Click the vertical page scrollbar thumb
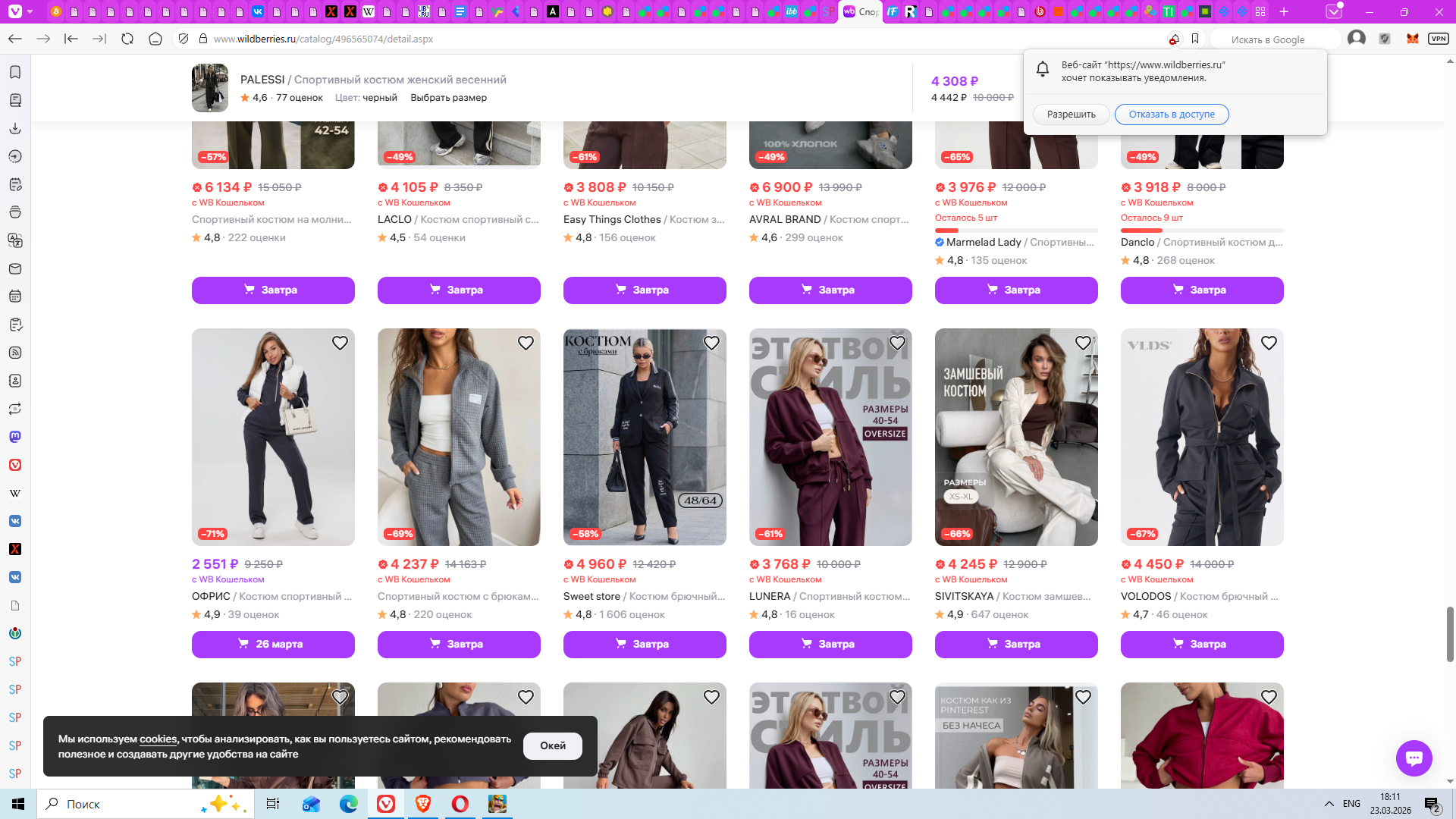 coord(1450,633)
